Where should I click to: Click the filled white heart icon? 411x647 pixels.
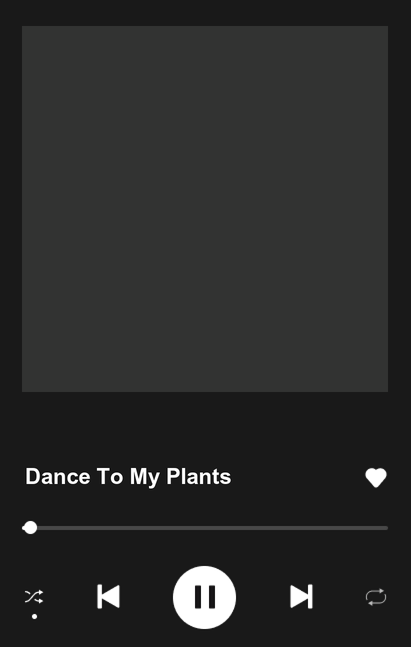[376, 478]
